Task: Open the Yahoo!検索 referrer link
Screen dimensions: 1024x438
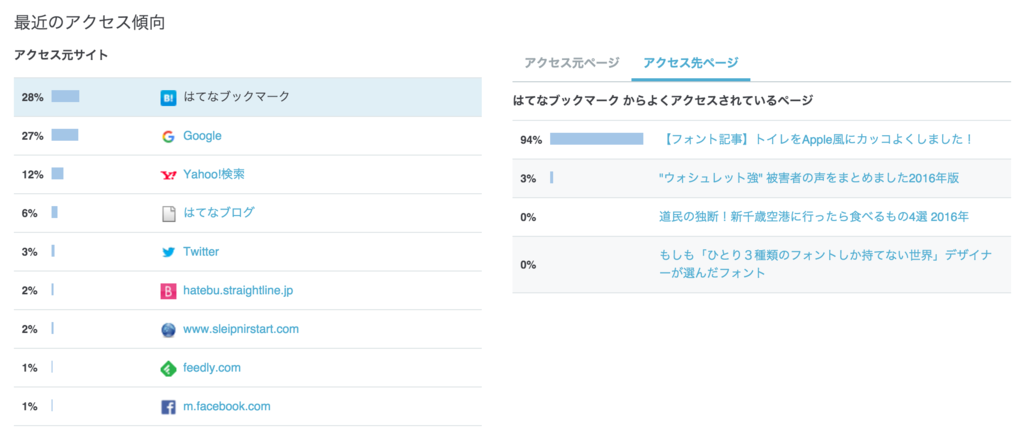Action: point(214,174)
